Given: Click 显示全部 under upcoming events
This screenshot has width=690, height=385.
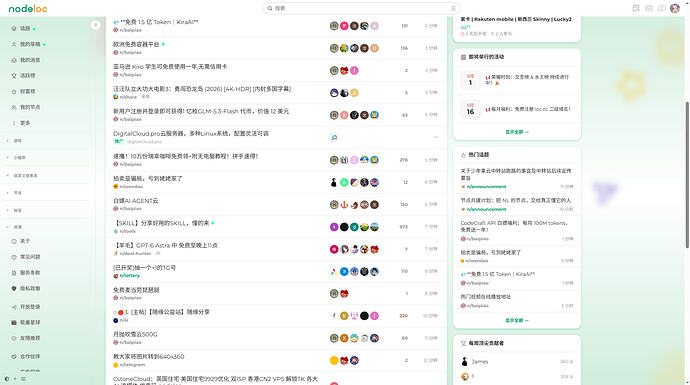Looking at the screenshot, I should 517,132.
